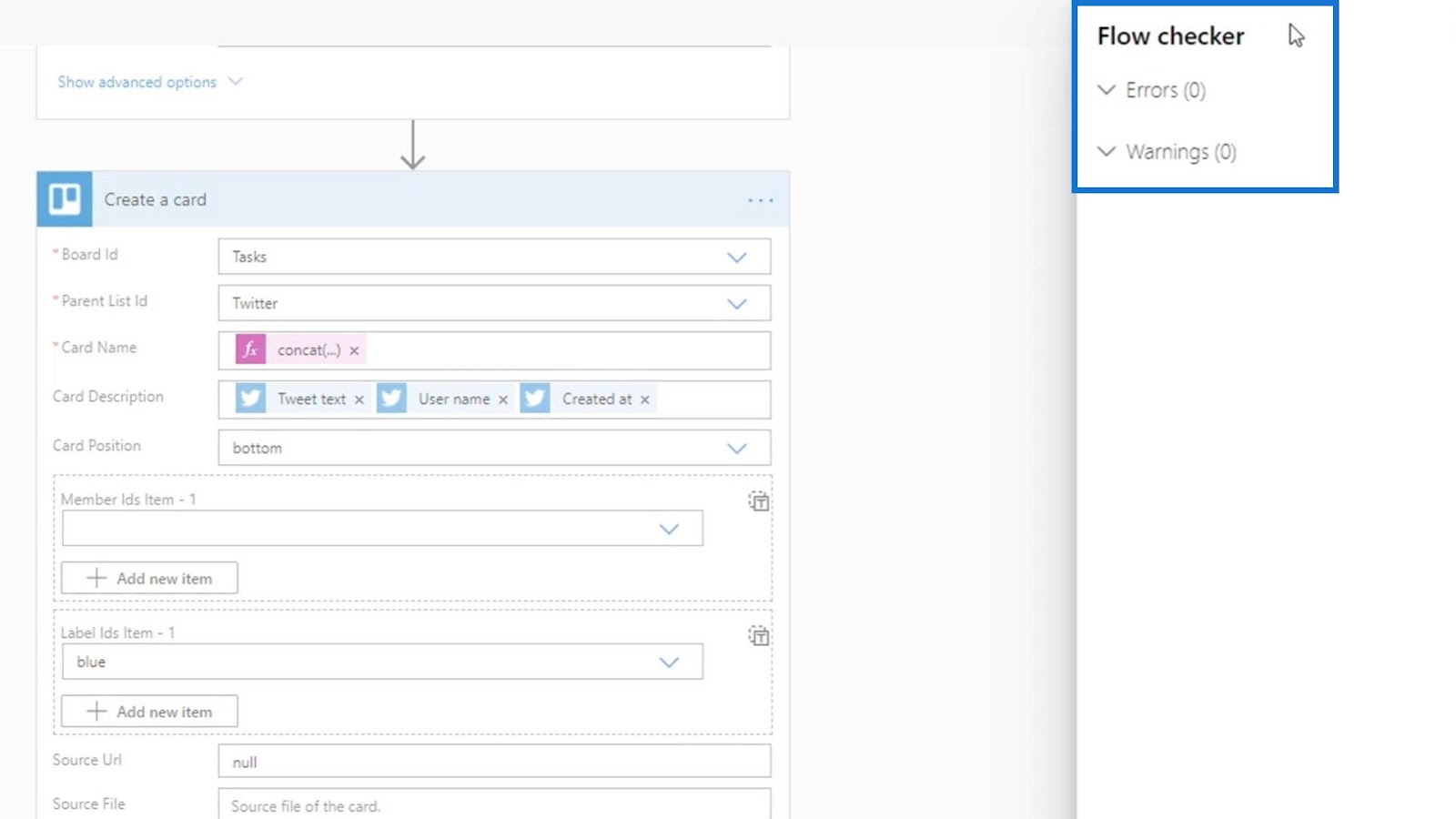The image size is (1456, 819).
Task: Remove the User name token
Action: (502, 399)
